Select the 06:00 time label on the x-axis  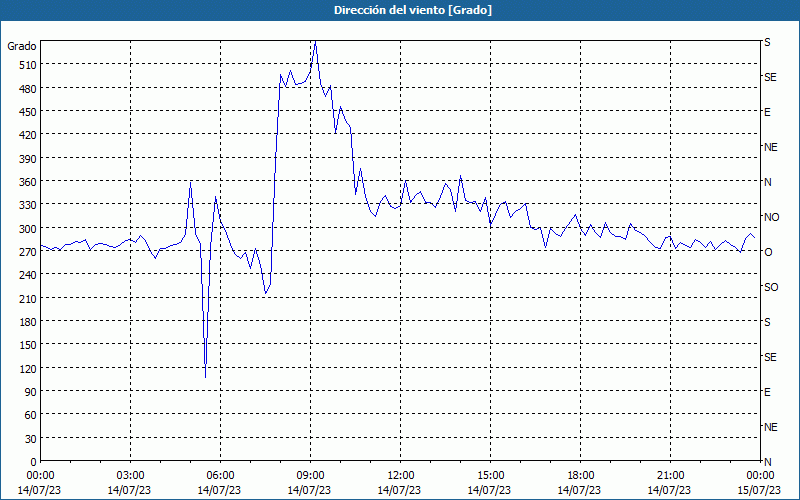click(220, 476)
